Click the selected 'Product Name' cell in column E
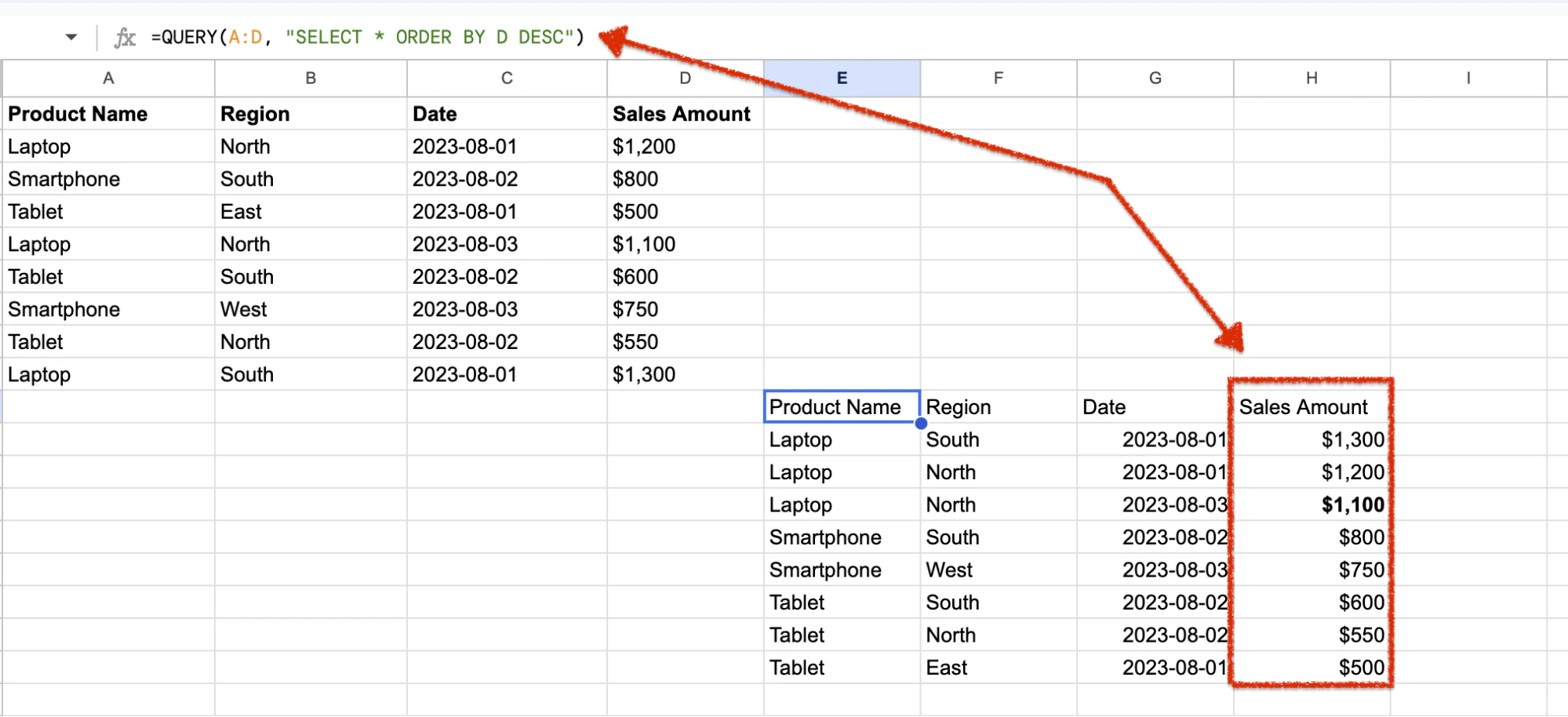Viewport: 1568px width, 717px height. [x=842, y=407]
